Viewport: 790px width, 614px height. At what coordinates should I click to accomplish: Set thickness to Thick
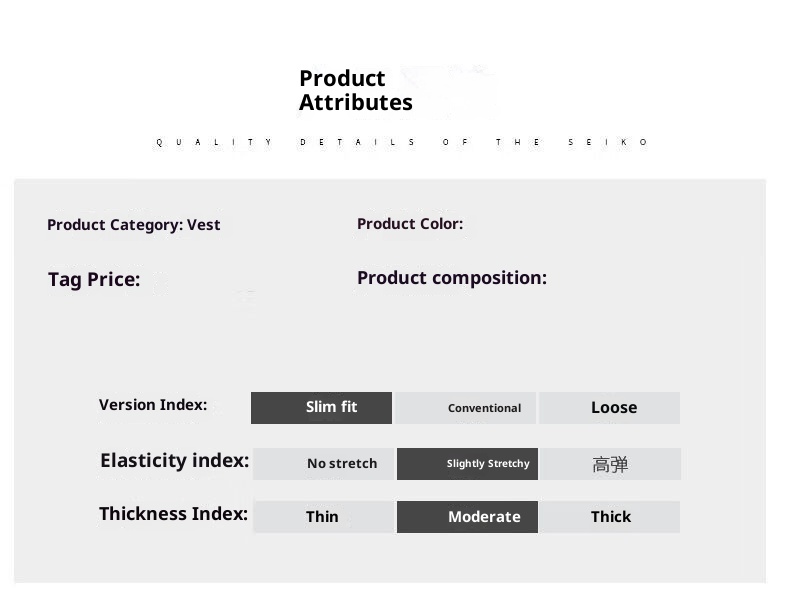pos(610,517)
